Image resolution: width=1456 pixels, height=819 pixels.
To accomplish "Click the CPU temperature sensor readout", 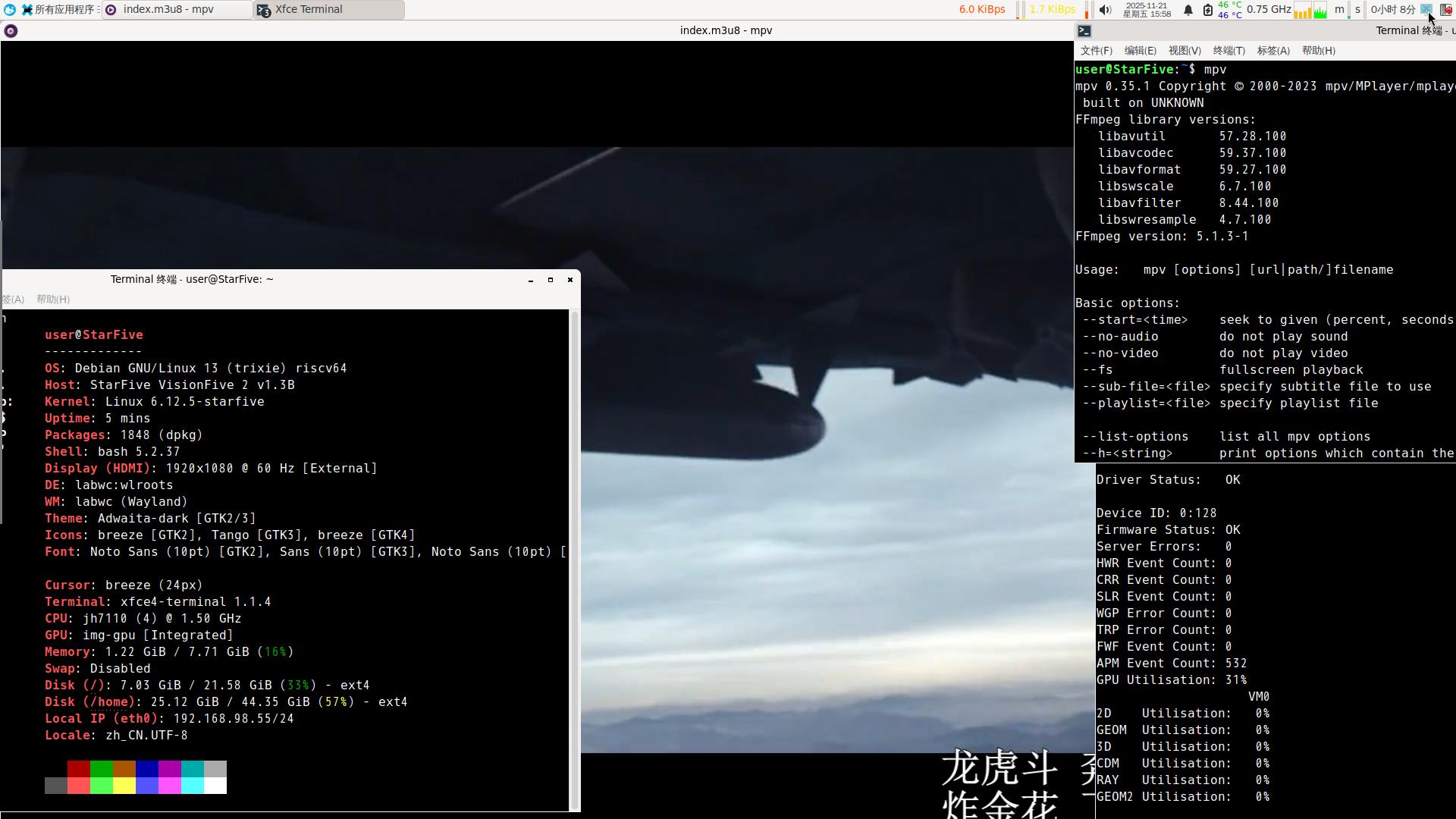I will click(x=1229, y=10).
